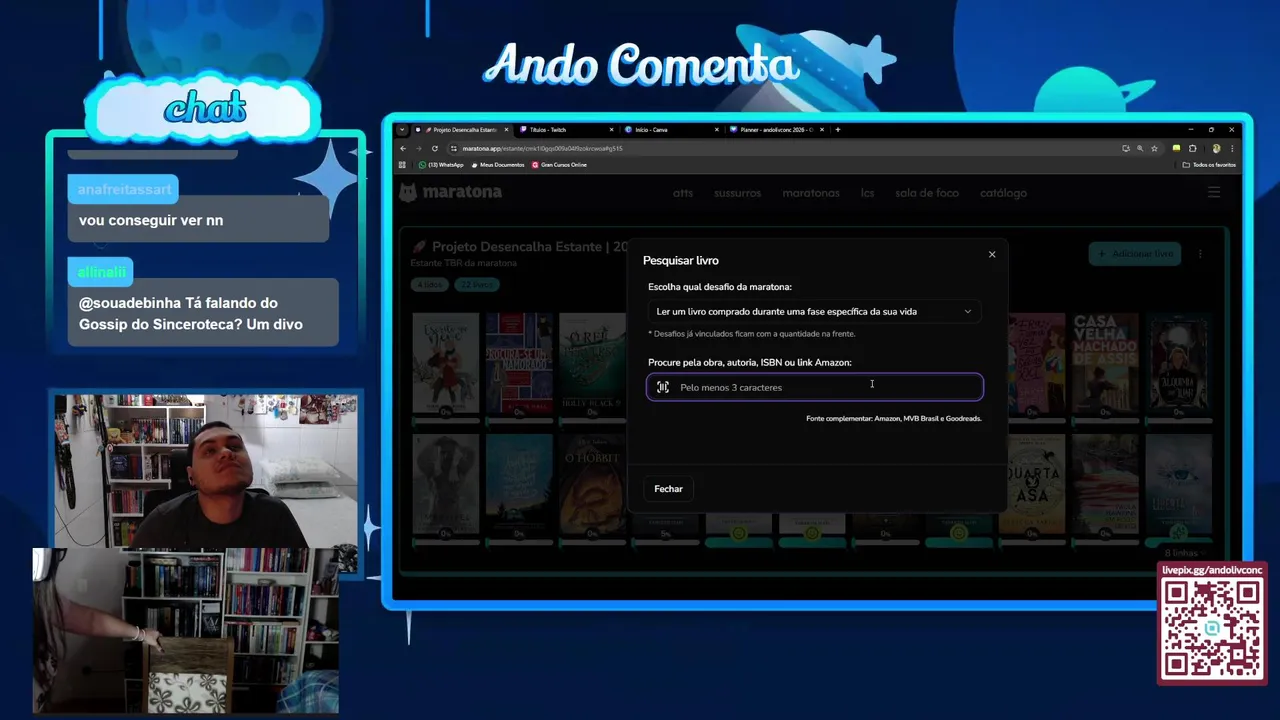The height and width of the screenshot is (720, 1280).
Task: Click the Adicionar livro button
Action: [1135, 254]
